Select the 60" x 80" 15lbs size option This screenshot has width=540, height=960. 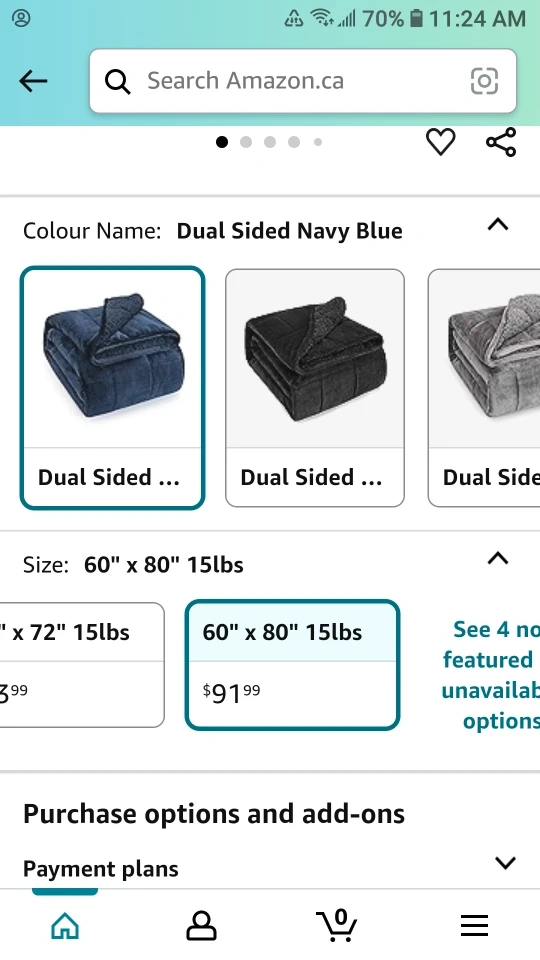pyautogui.click(x=293, y=665)
